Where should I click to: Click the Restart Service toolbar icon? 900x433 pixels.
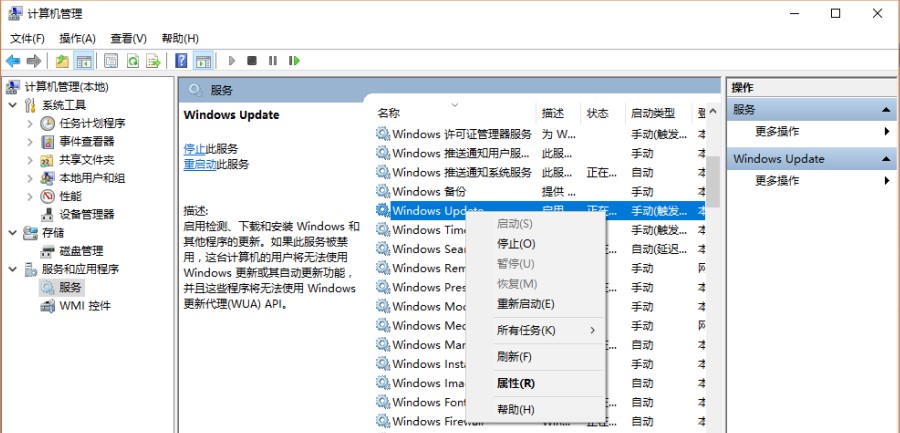coord(294,60)
